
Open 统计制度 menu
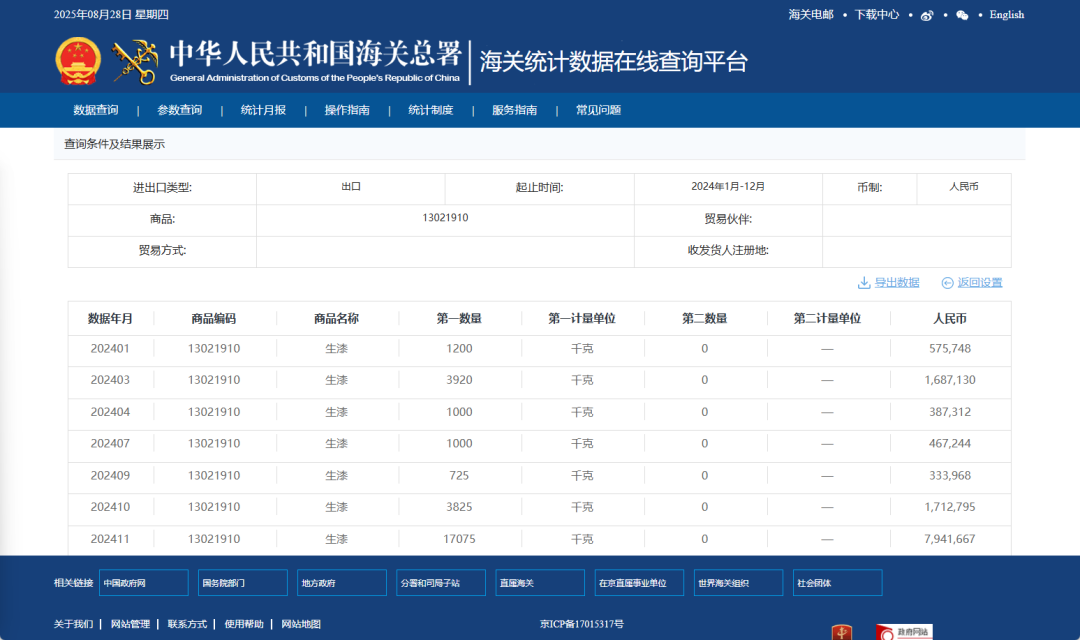pos(430,110)
